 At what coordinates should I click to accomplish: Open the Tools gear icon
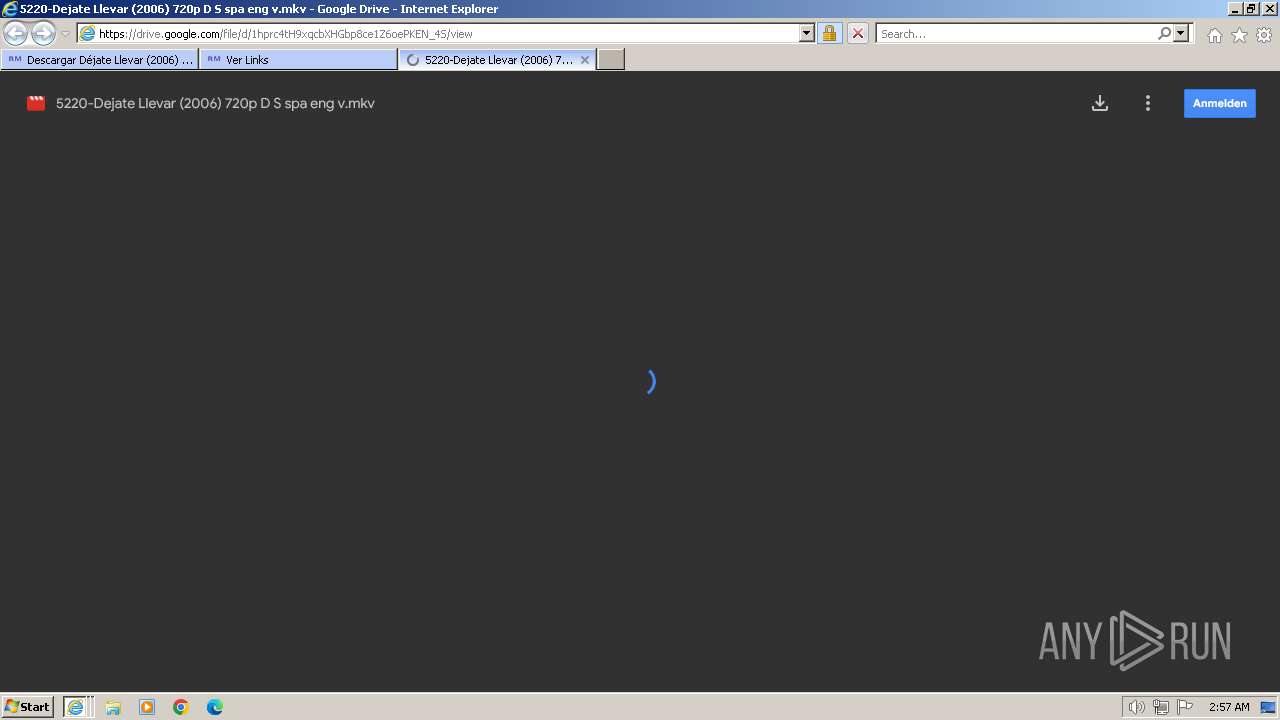point(1264,35)
